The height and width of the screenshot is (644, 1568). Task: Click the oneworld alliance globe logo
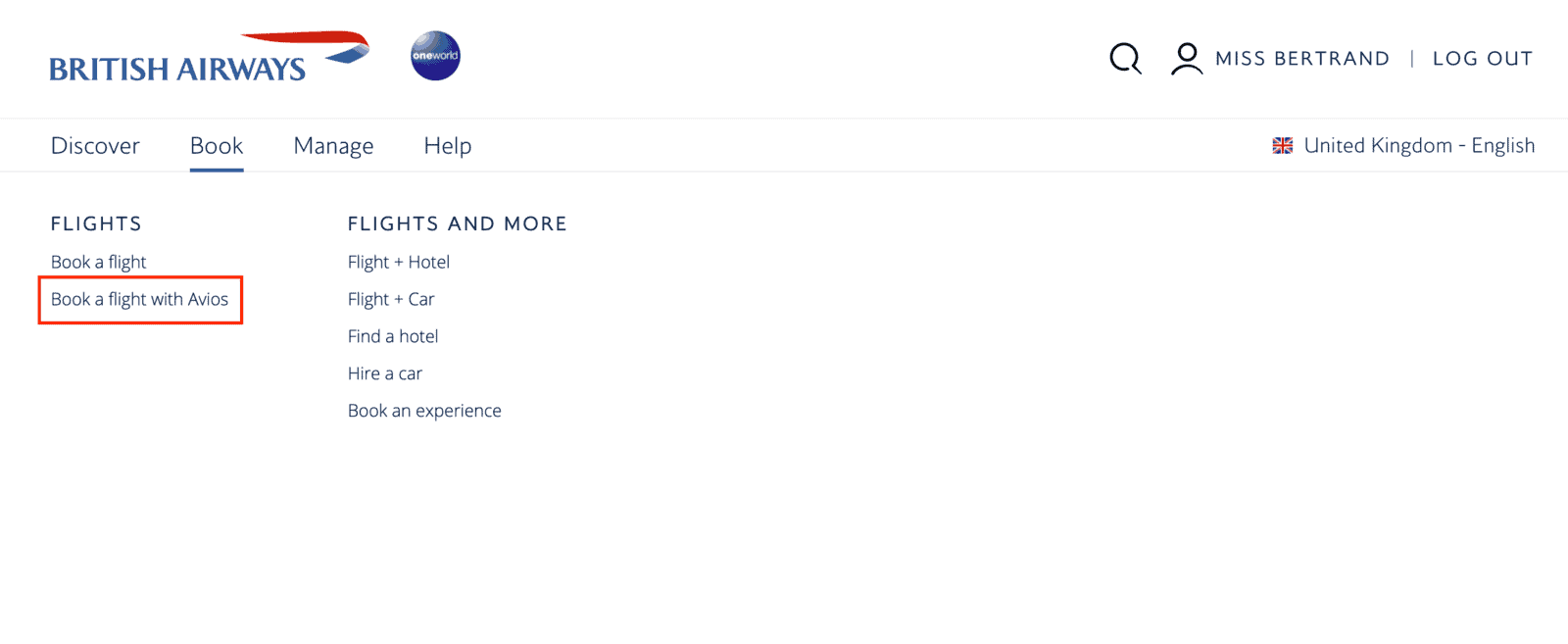coord(435,56)
